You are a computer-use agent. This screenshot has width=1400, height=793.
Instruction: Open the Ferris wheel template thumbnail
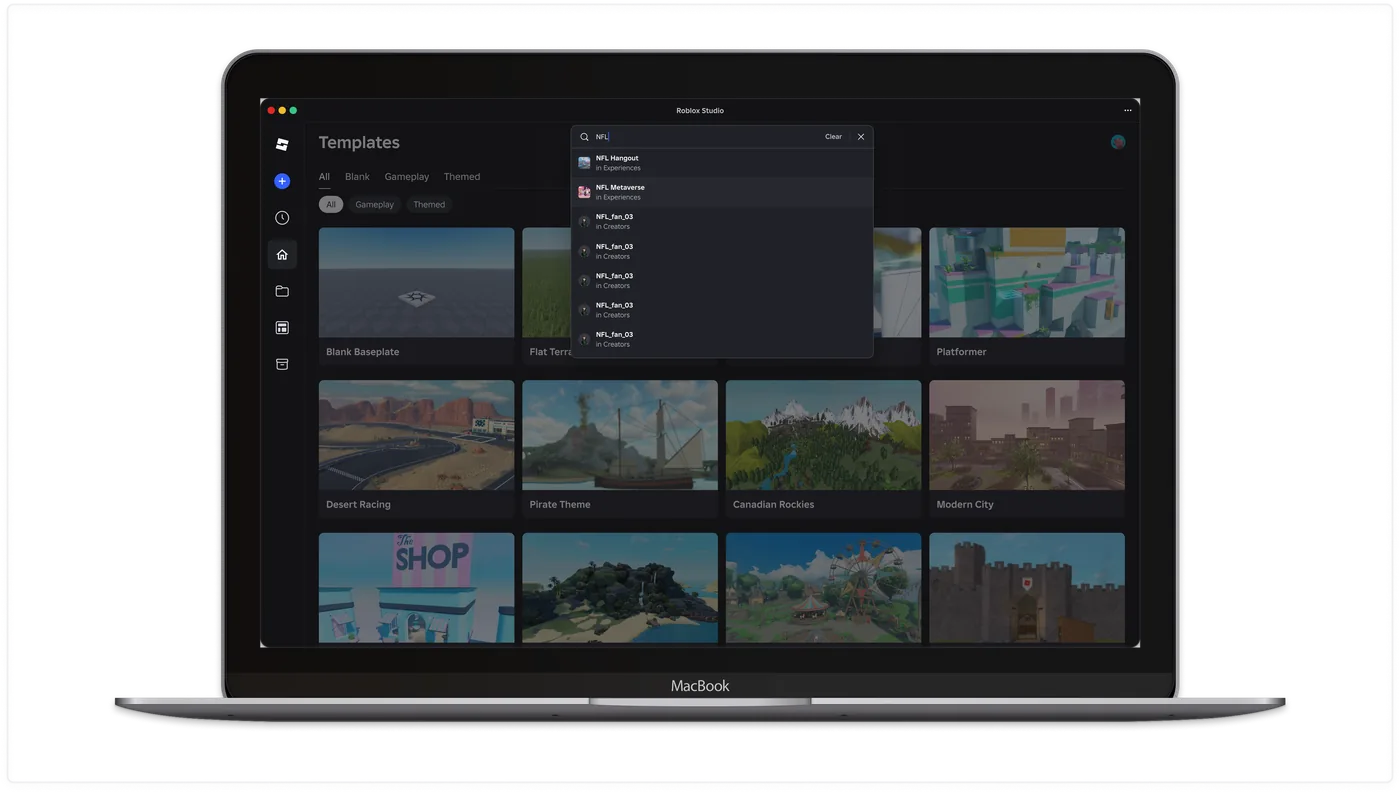(824, 588)
